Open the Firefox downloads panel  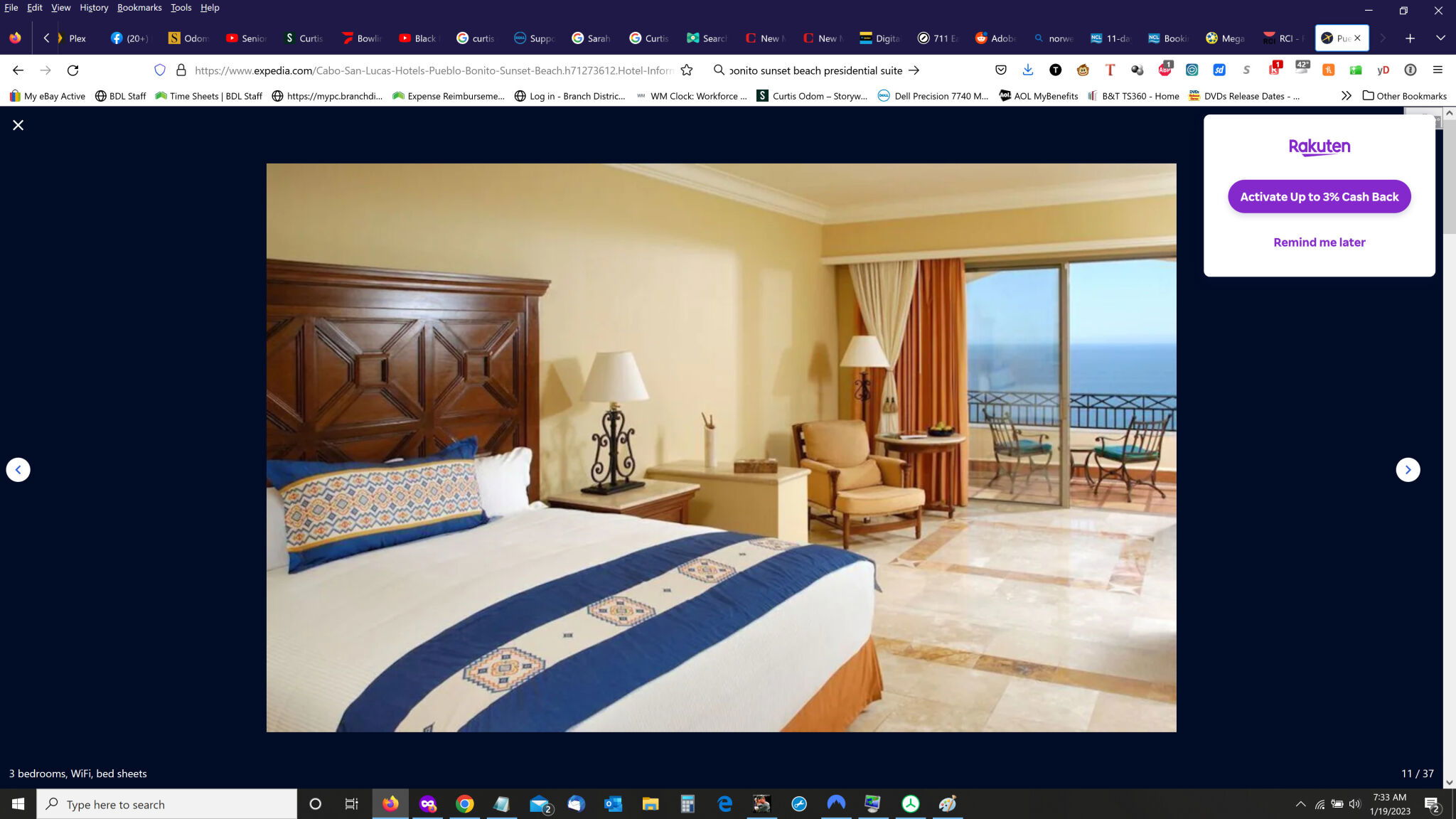tap(1028, 70)
